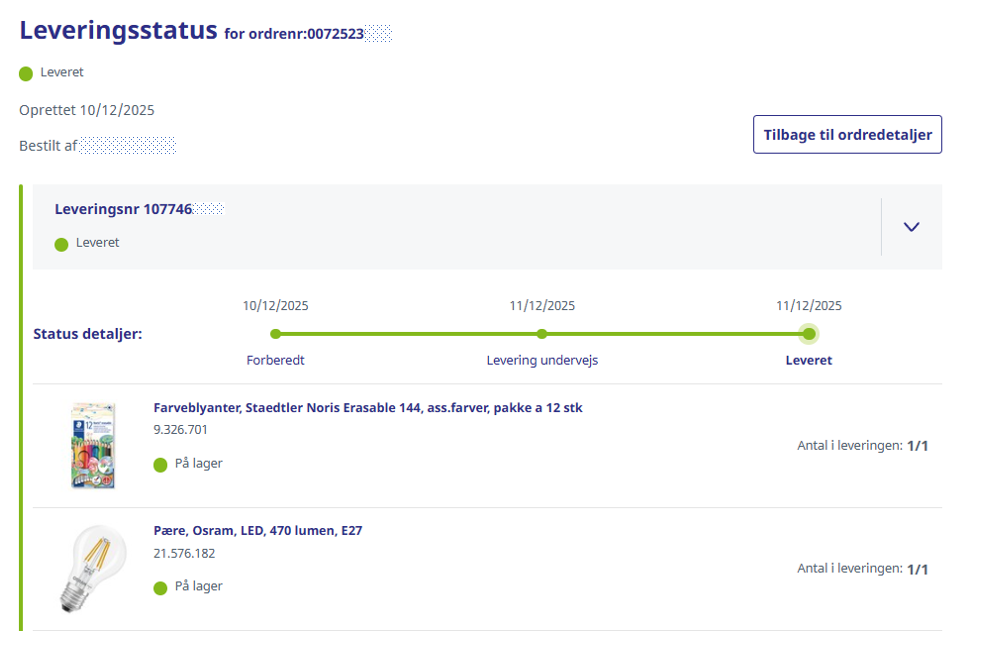The image size is (1007, 653).
Task: Click the 'Leveret' label at timeline end
Action: [809, 360]
